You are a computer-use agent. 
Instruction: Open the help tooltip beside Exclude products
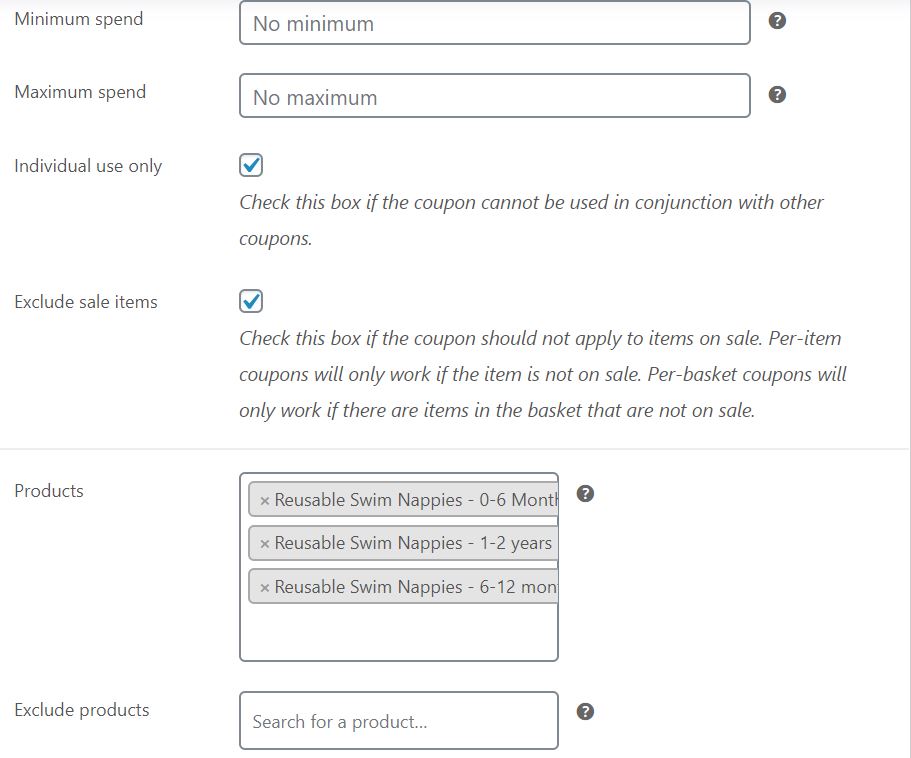[x=585, y=711]
